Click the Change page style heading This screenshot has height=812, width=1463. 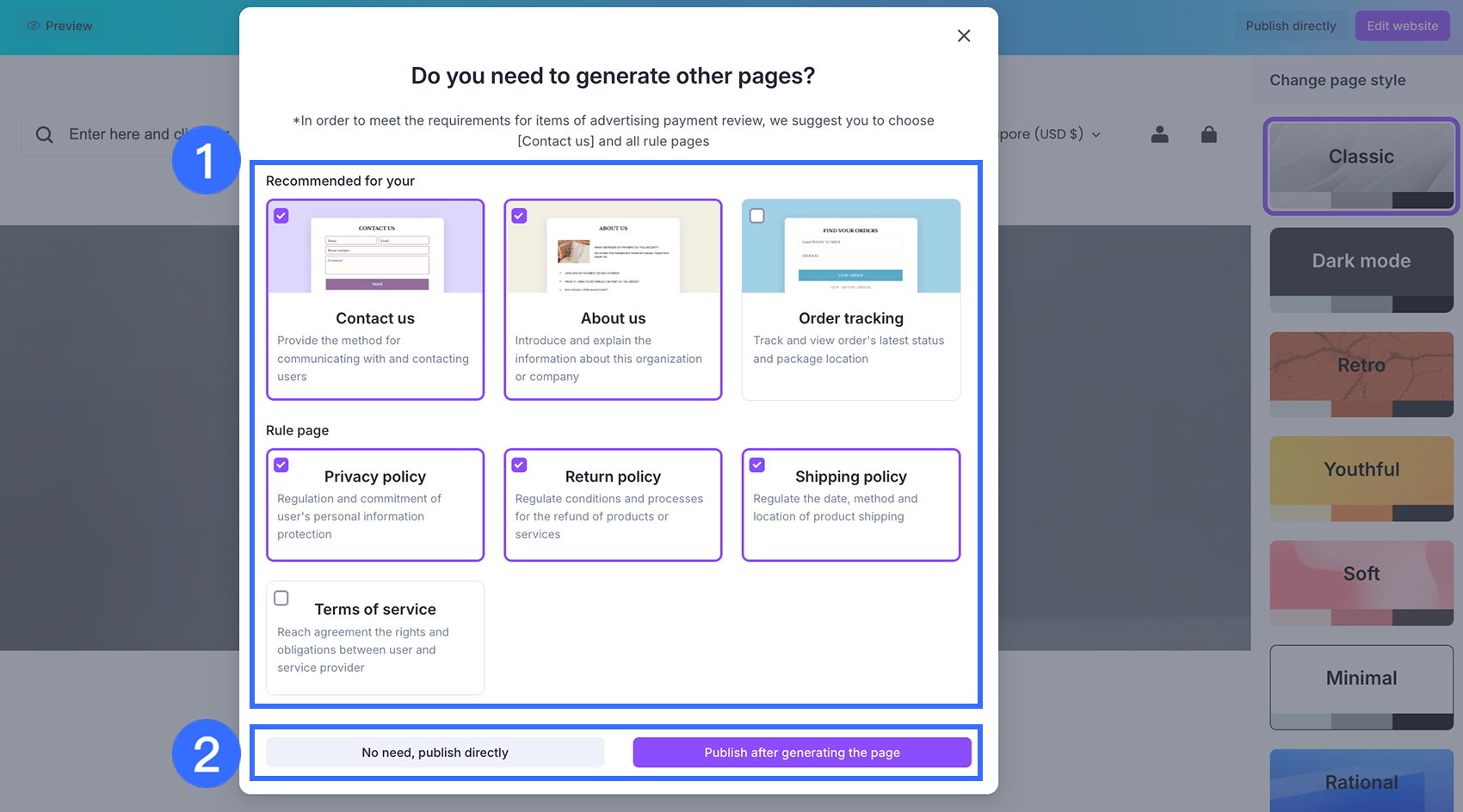click(1337, 80)
